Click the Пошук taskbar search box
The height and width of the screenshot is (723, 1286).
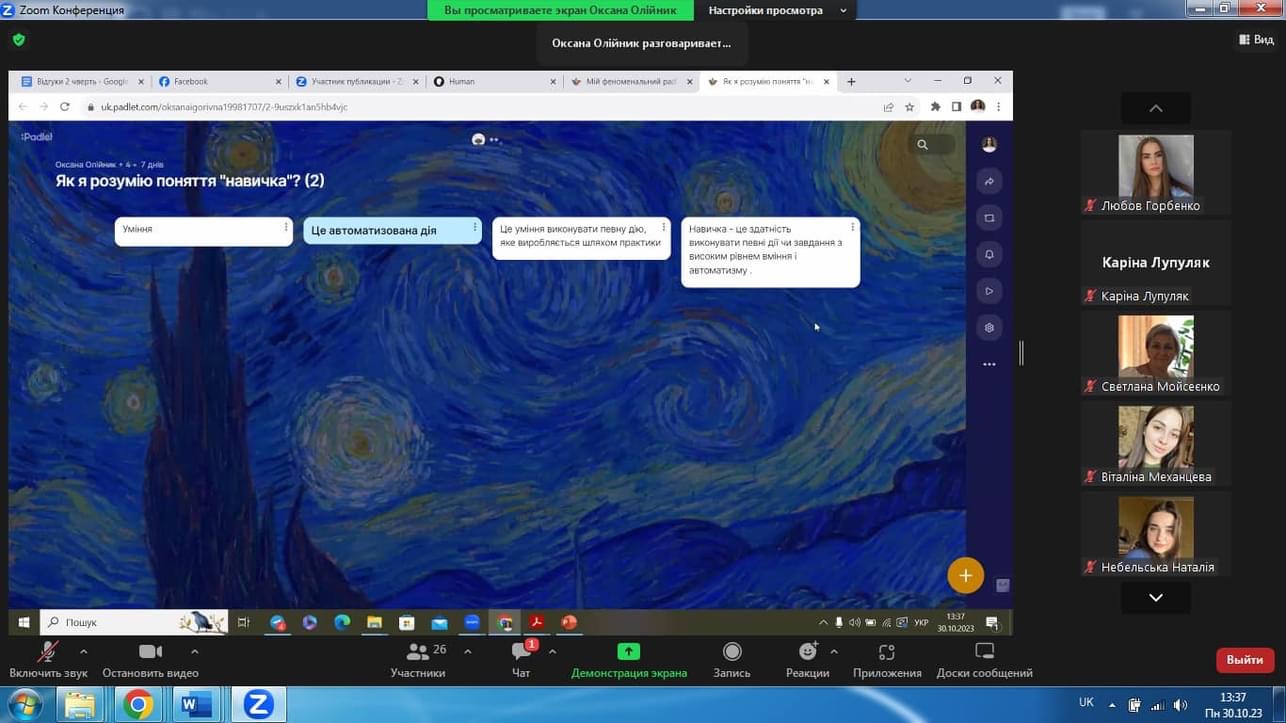133,622
